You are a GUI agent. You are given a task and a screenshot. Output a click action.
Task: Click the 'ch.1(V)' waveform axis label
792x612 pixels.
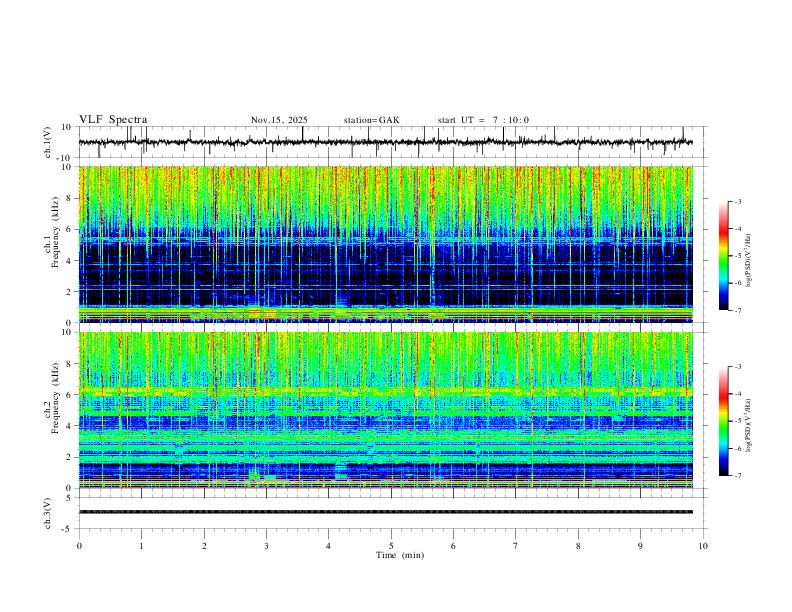[x=48, y=142]
